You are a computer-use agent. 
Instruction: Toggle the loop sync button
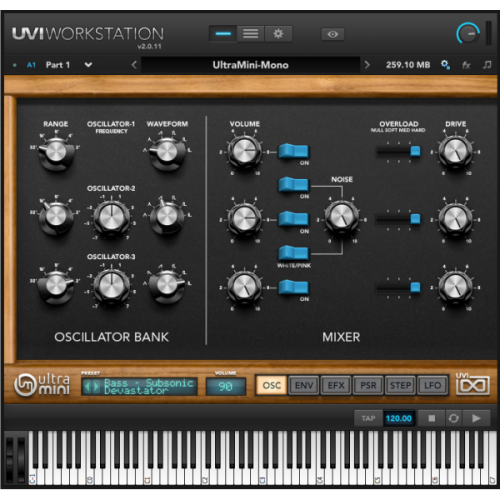click(x=454, y=418)
